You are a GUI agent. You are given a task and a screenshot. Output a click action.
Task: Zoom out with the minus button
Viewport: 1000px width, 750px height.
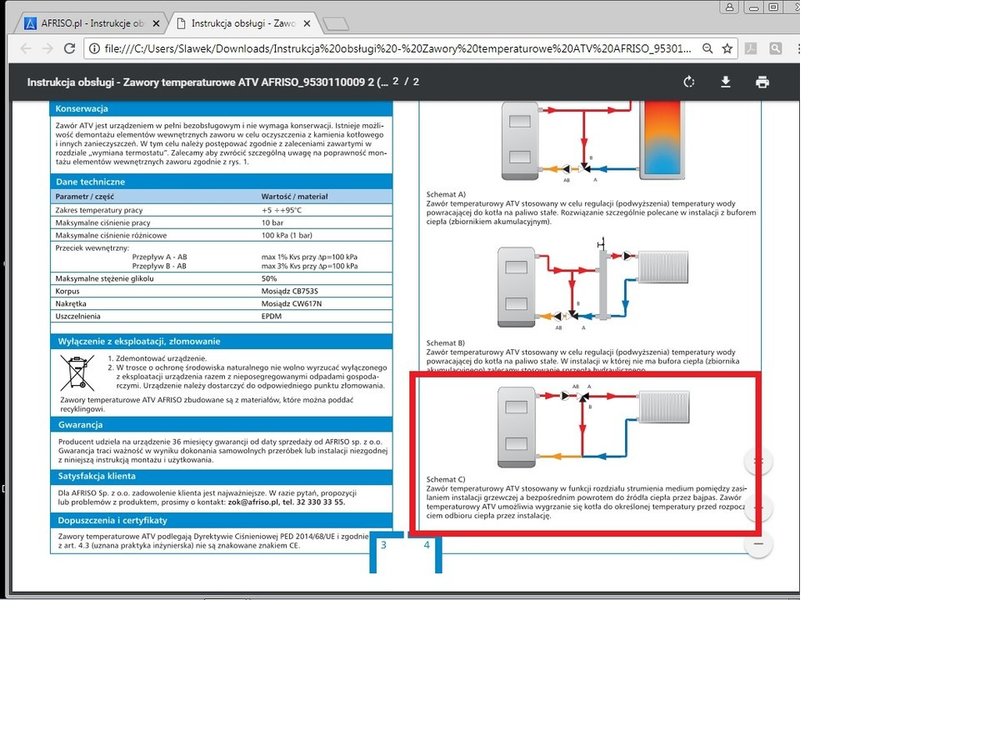point(759,543)
